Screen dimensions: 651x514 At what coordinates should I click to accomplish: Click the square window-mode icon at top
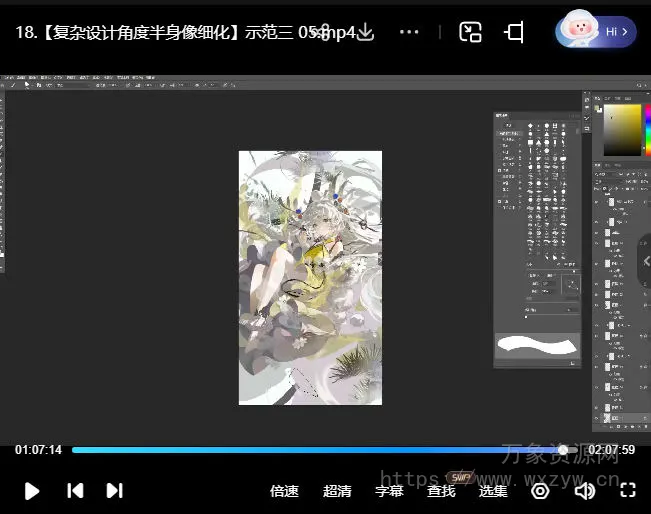(514, 32)
